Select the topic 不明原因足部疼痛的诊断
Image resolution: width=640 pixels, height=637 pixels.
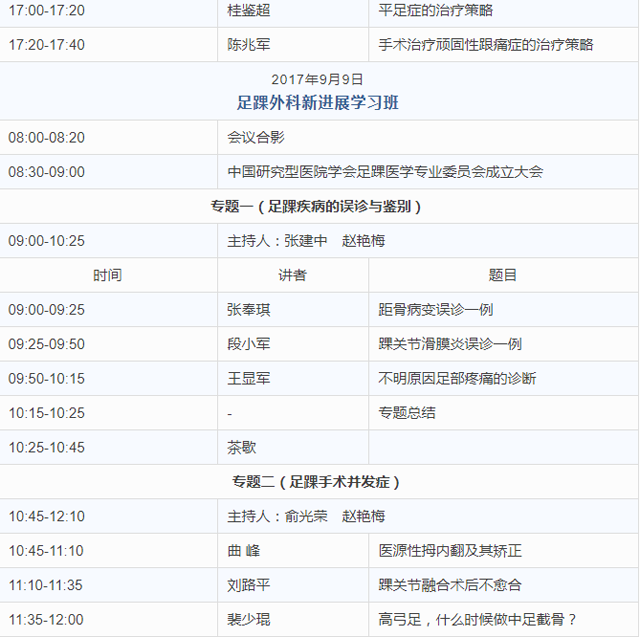457,379
